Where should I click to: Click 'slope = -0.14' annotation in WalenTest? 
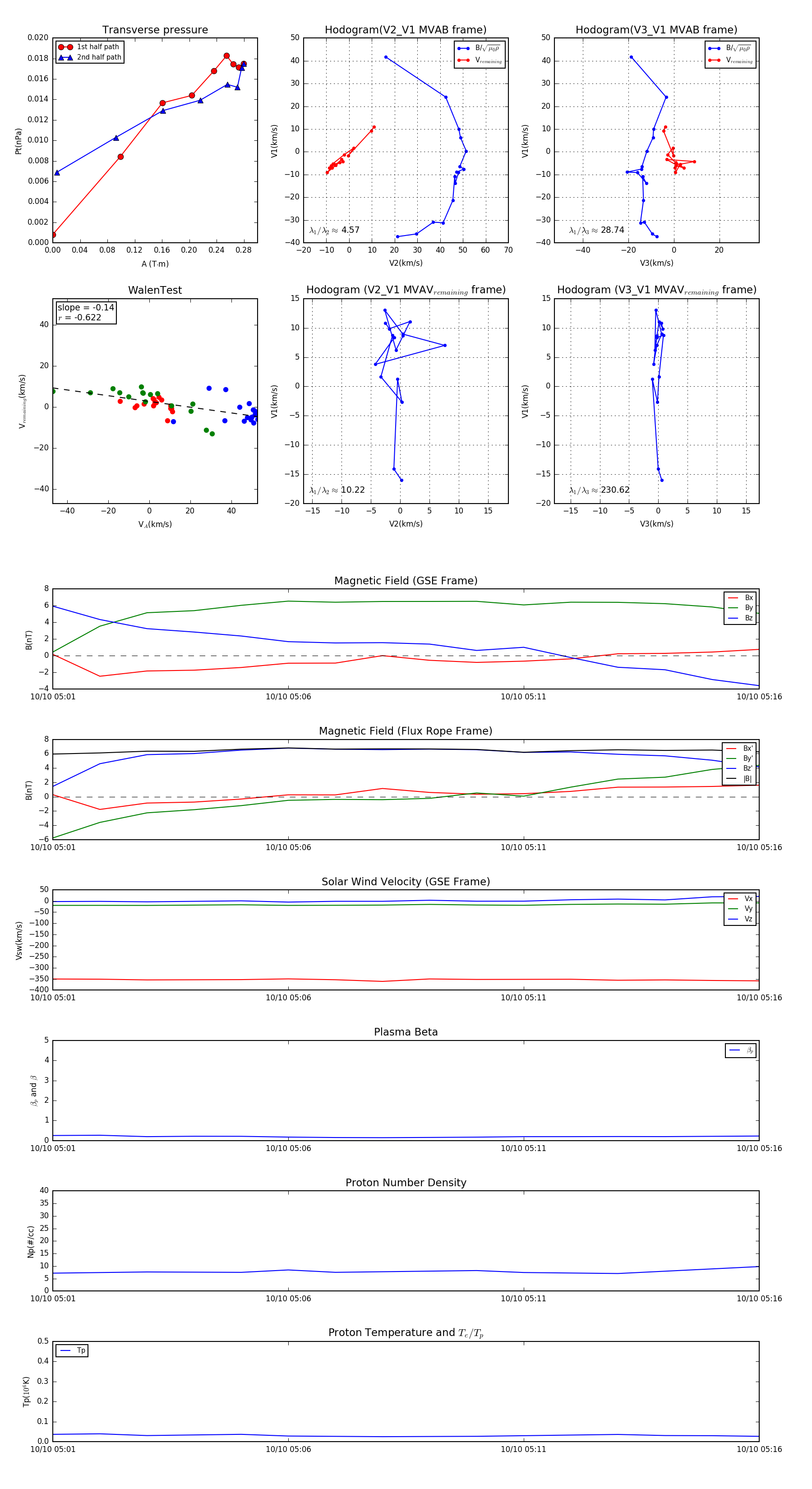click(86, 308)
